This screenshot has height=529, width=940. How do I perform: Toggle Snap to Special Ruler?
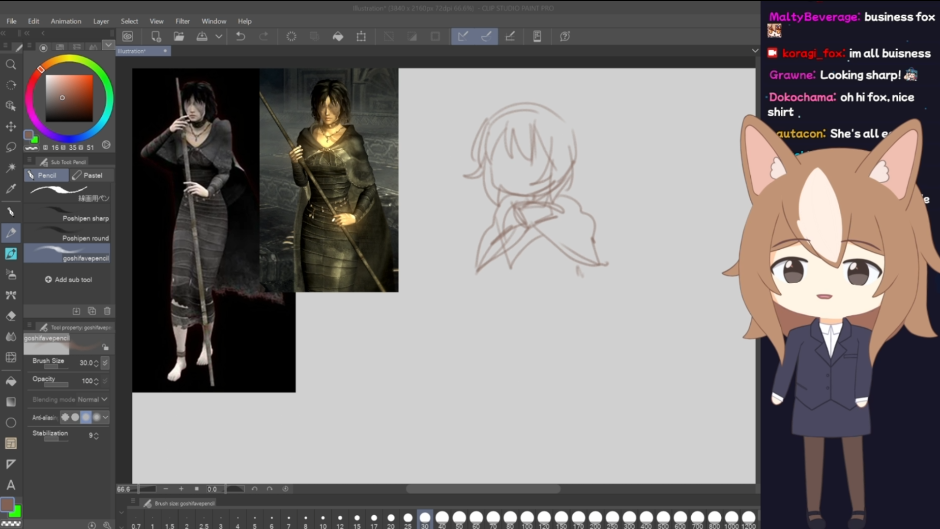pos(486,37)
